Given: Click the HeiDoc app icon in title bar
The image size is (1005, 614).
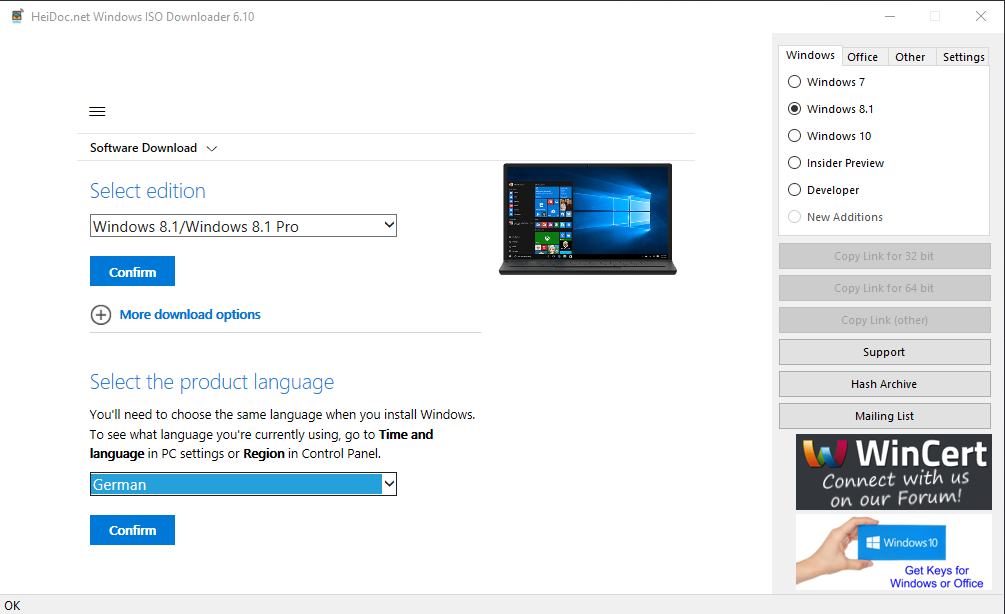Looking at the screenshot, I should (x=17, y=16).
